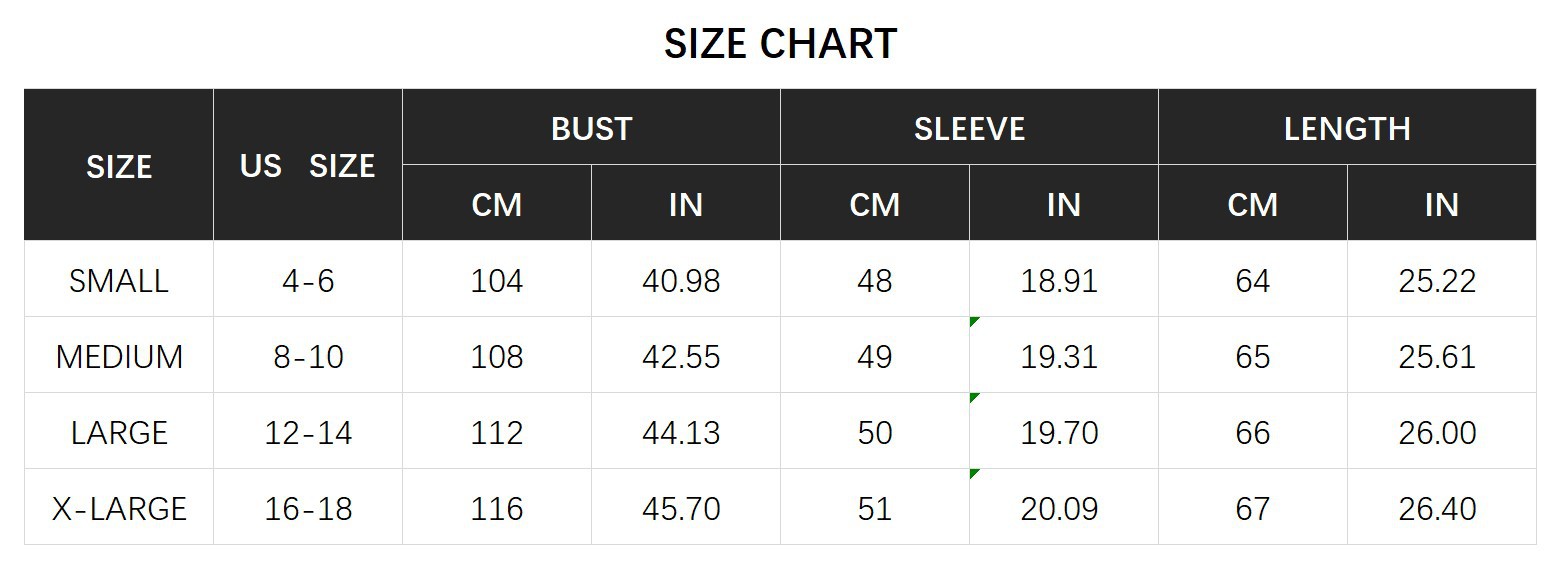
Task: Click the SIZE CHART title
Action: (780, 44)
